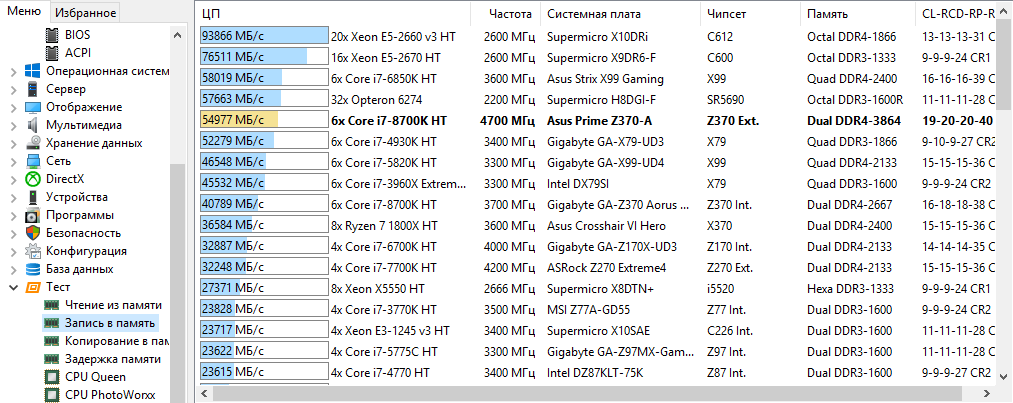Switch to the Избранное tab

click(86, 13)
